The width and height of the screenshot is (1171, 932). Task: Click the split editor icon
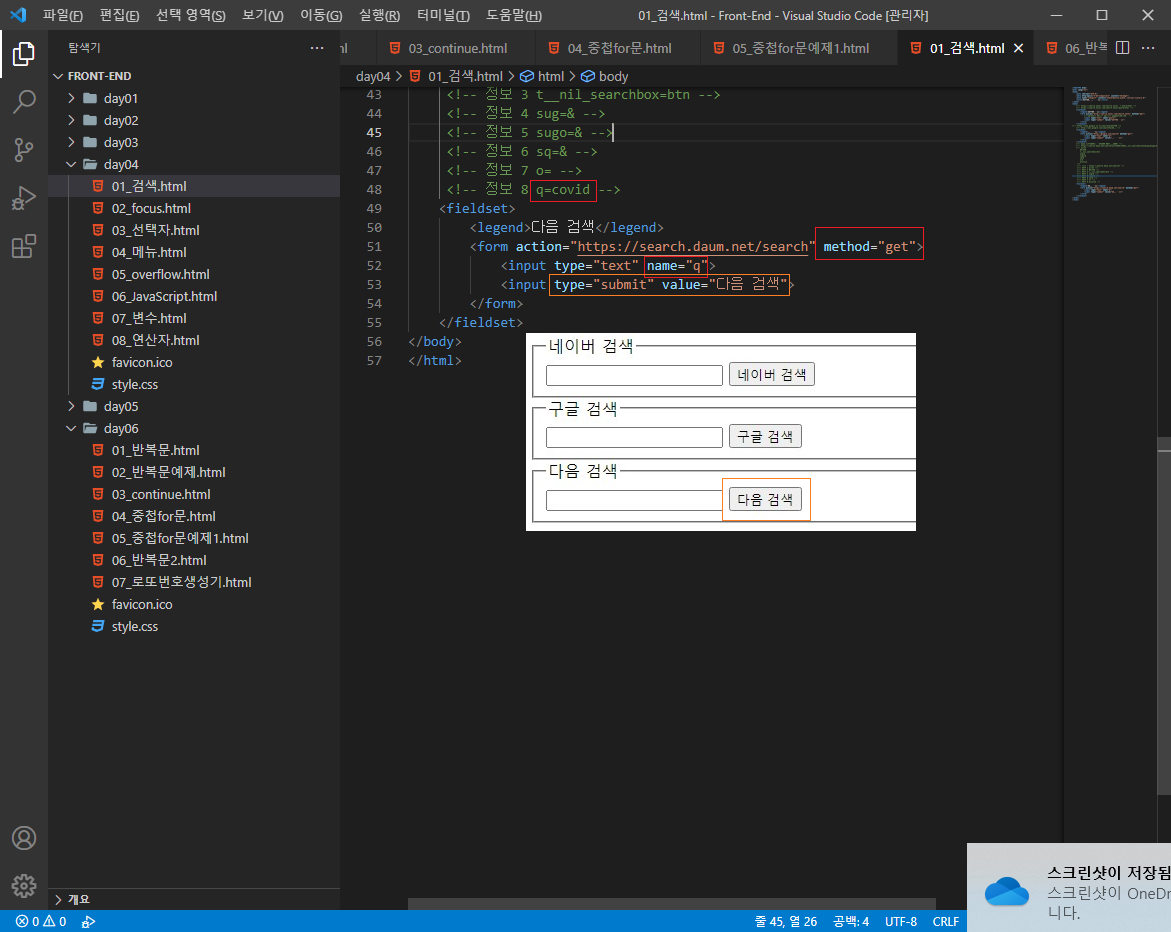click(1122, 48)
